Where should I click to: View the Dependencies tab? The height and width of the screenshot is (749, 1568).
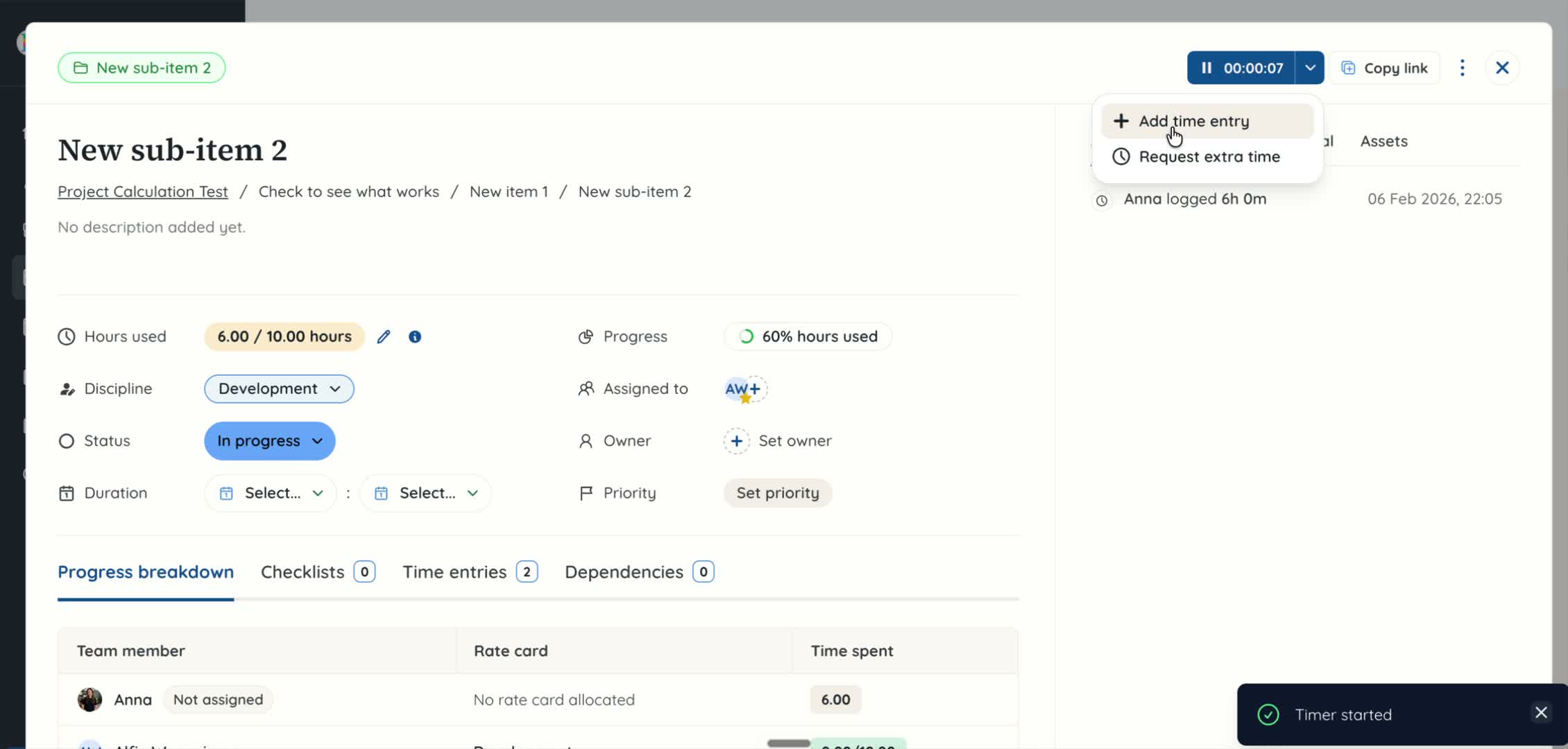coord(640,573)
